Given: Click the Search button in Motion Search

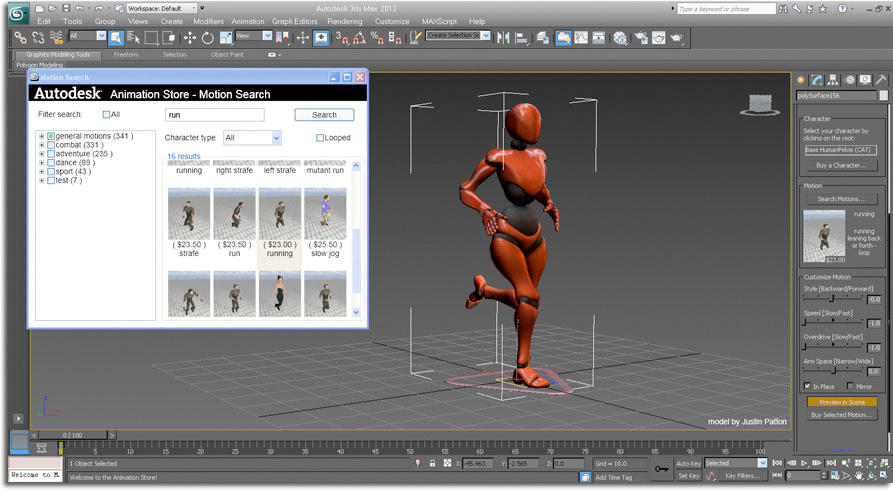Looking at the screenshot, I should [324, 115].
